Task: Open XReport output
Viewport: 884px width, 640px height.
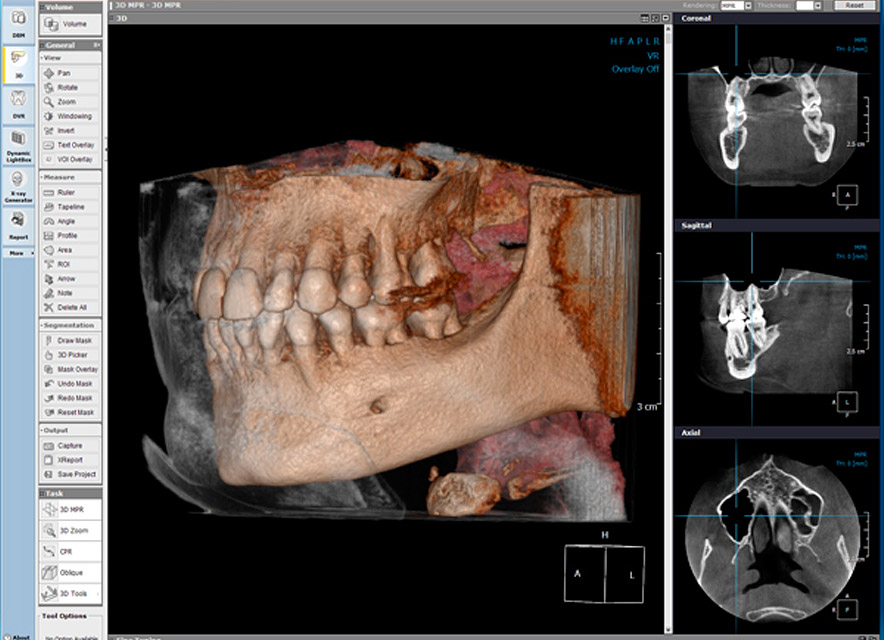Action: (70, 460)
